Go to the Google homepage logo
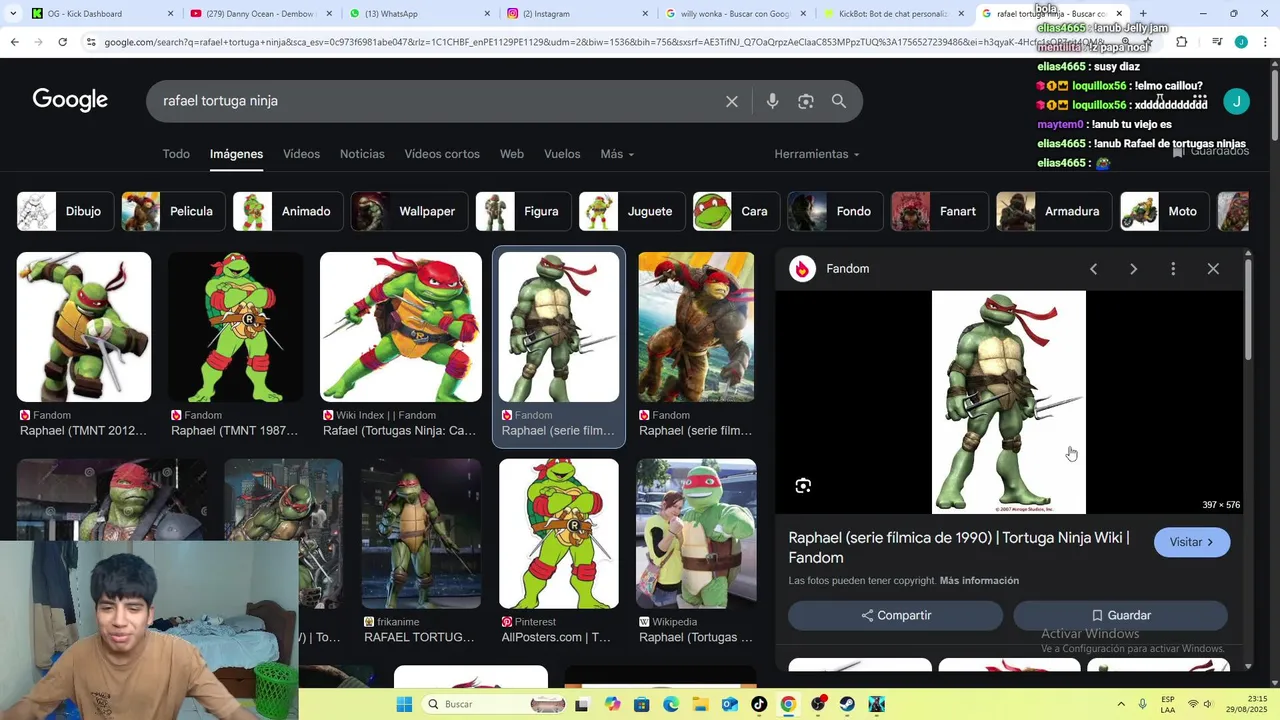 tap(70, 100)
